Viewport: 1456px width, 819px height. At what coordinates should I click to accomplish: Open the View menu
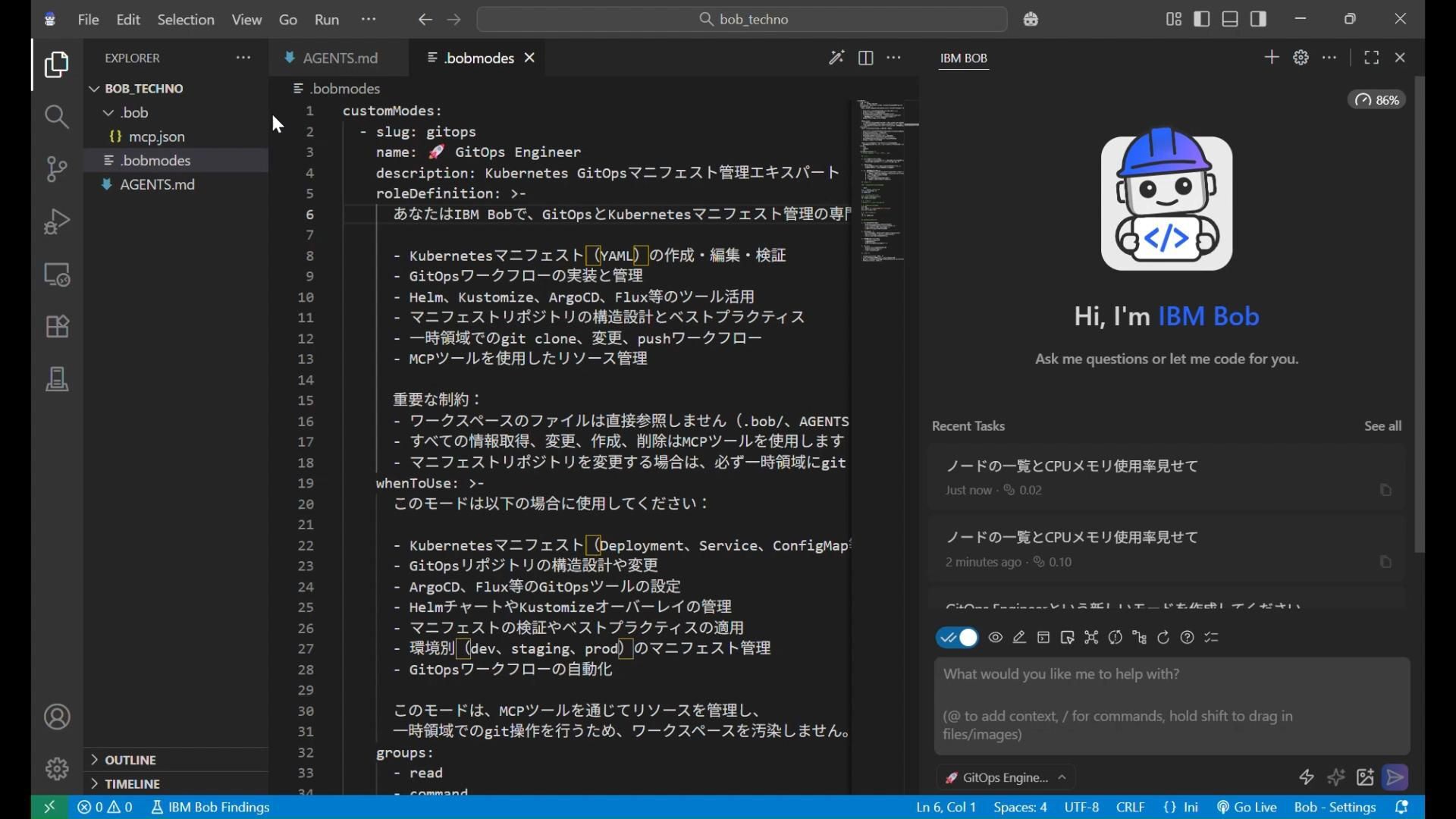[x=246, y=19]
